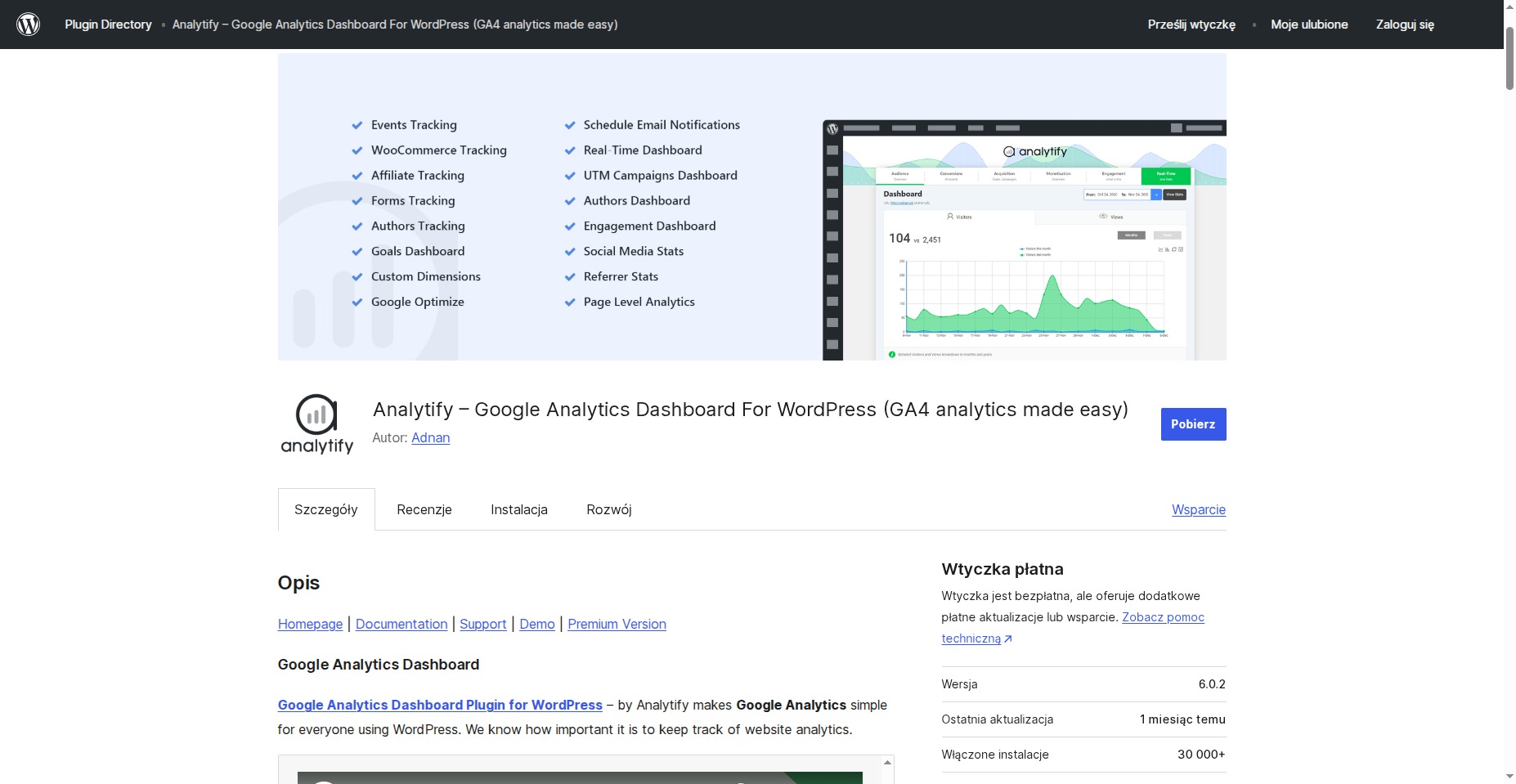The height and width of the screenshot is (784, 1516).
Task: Click the Page Level Analytics checkmark icon
Action: pyautogui.click(x=570, y=302)
